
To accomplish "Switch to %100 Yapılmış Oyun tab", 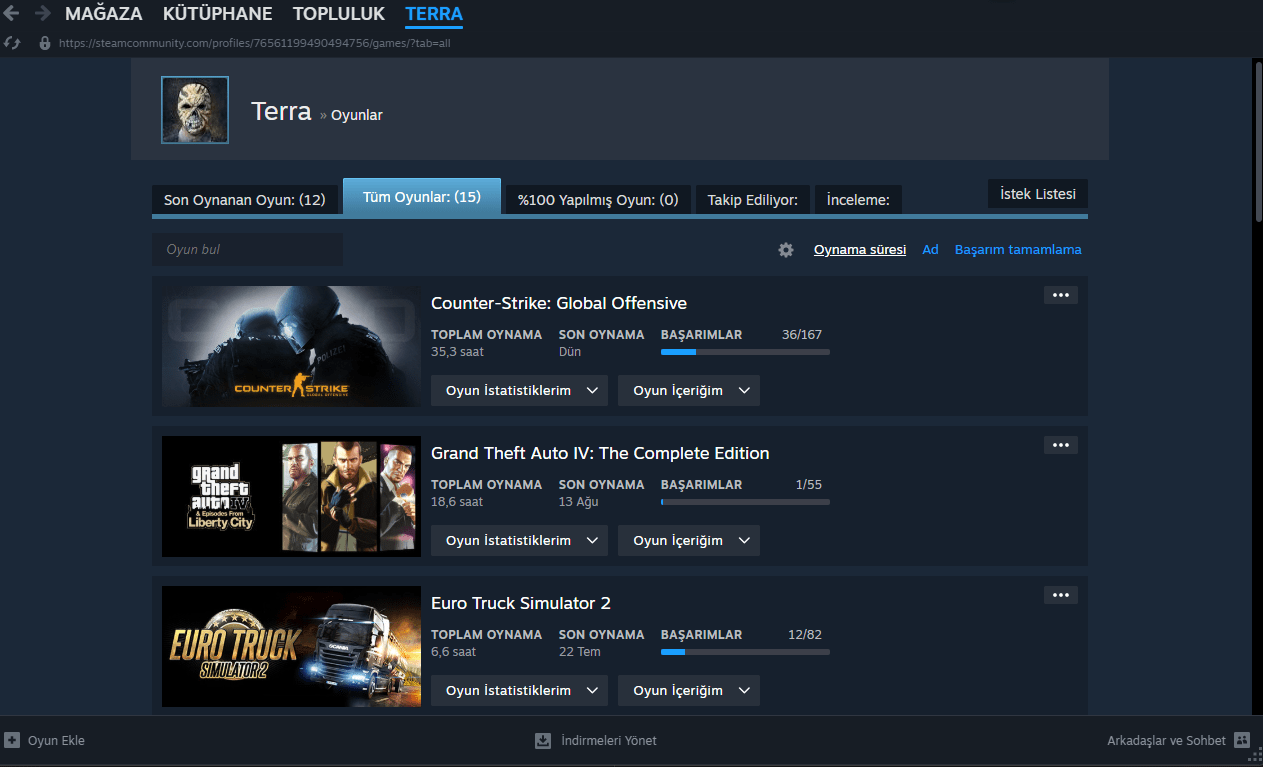I will point(598,199).
